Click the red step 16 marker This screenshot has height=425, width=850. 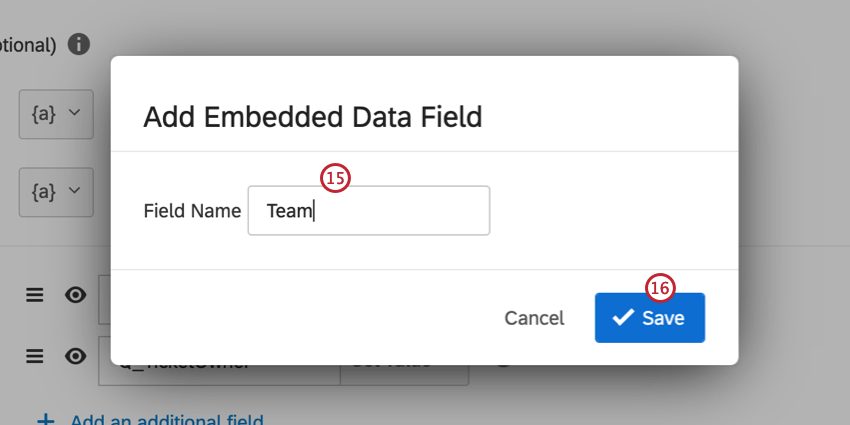tap(660, 288)
